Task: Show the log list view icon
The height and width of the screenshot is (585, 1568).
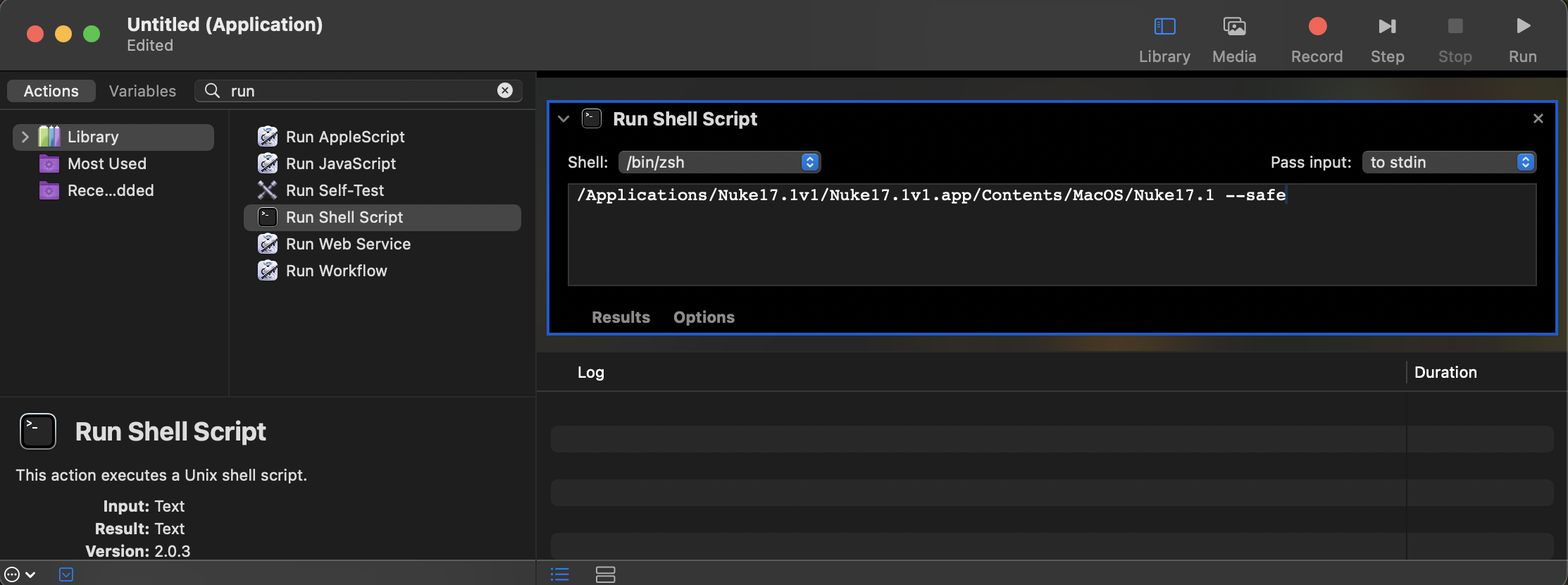Action: [x=560, y=574]
